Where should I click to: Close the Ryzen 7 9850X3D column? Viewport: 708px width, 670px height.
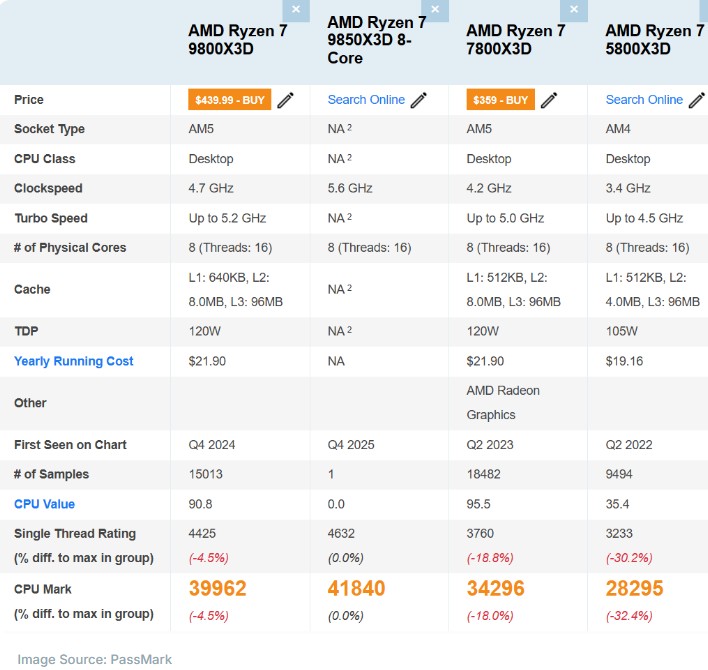click(435, 9)
